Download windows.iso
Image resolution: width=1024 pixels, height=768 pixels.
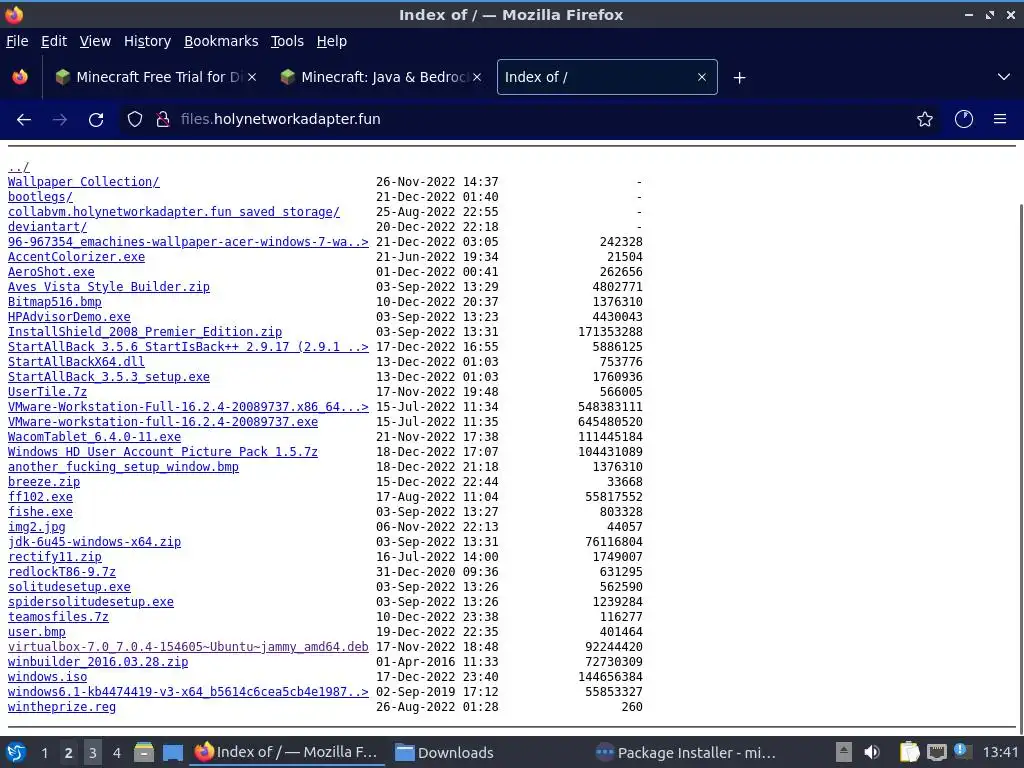click(47, 678)
